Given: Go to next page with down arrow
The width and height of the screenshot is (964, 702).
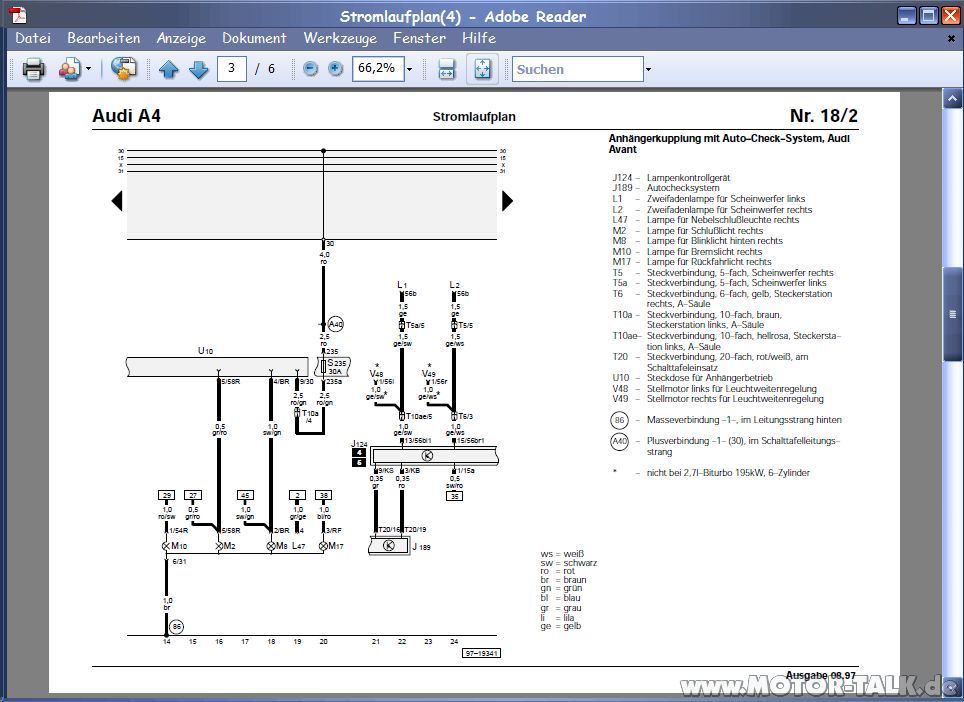Looking at the screenshot, I should pyautogui.click(x=198, y=69).
